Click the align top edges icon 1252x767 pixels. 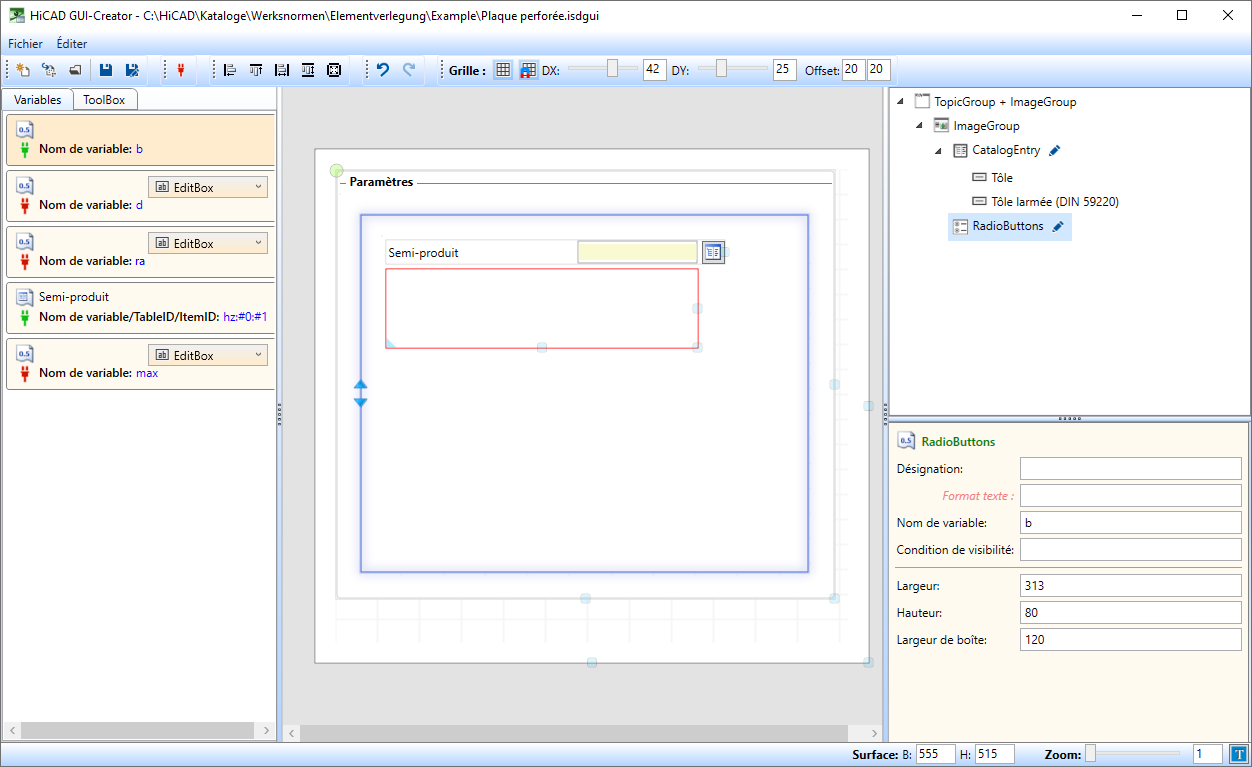click(256, 70)
